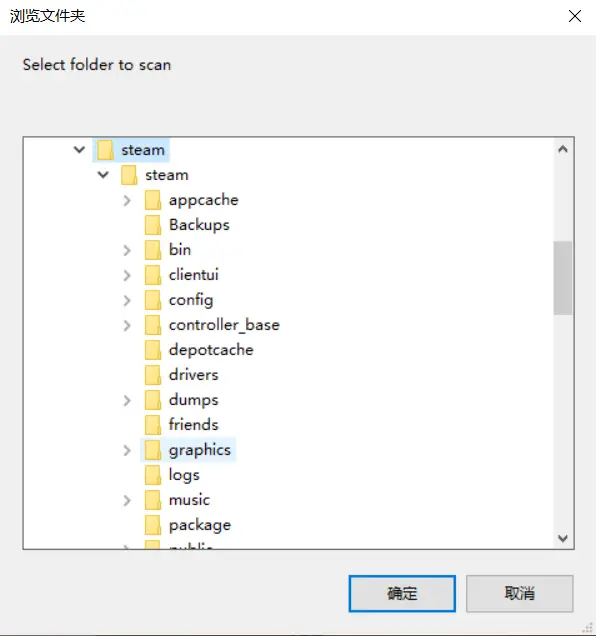
Task: Click the depotcache folder icon
Action: pos(153,350)
